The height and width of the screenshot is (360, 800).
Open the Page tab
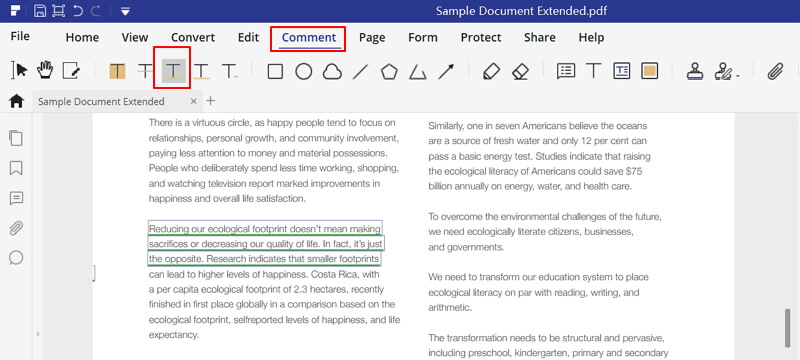point(372,37)
